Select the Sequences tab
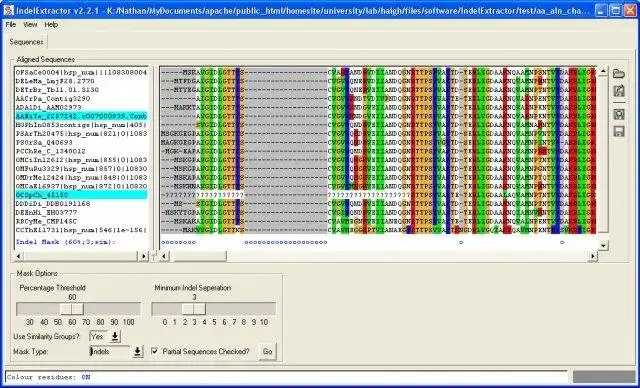This screenshot has width=640, height=388. tap(27, 42)
